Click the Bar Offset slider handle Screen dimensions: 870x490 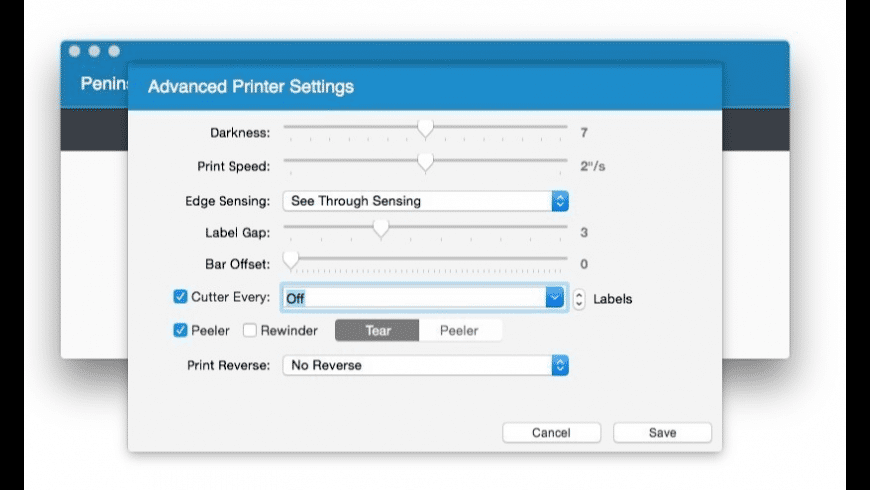pyautogui.click(x=290, y=261)
